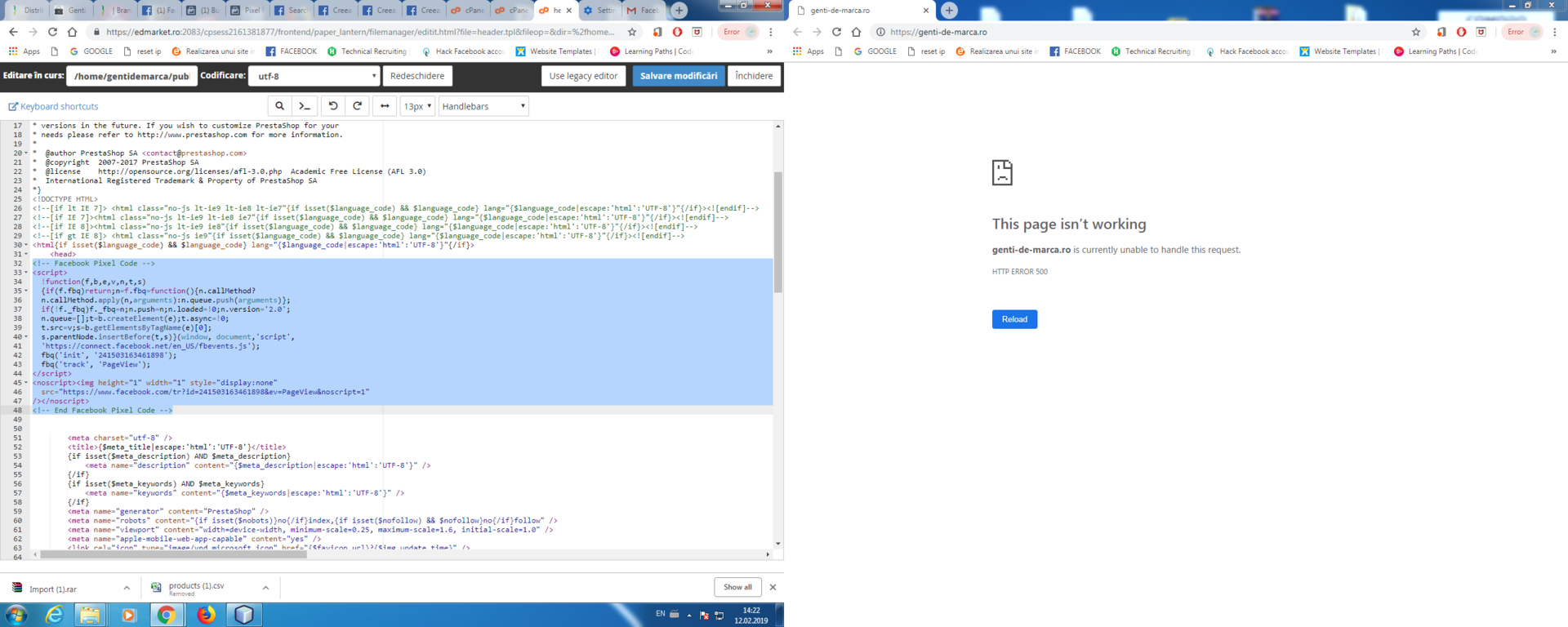The width and height of the screenshot is (1568, 627).
Task: Open Chrome menu in left browser window
Action: [x=771, y=32]
